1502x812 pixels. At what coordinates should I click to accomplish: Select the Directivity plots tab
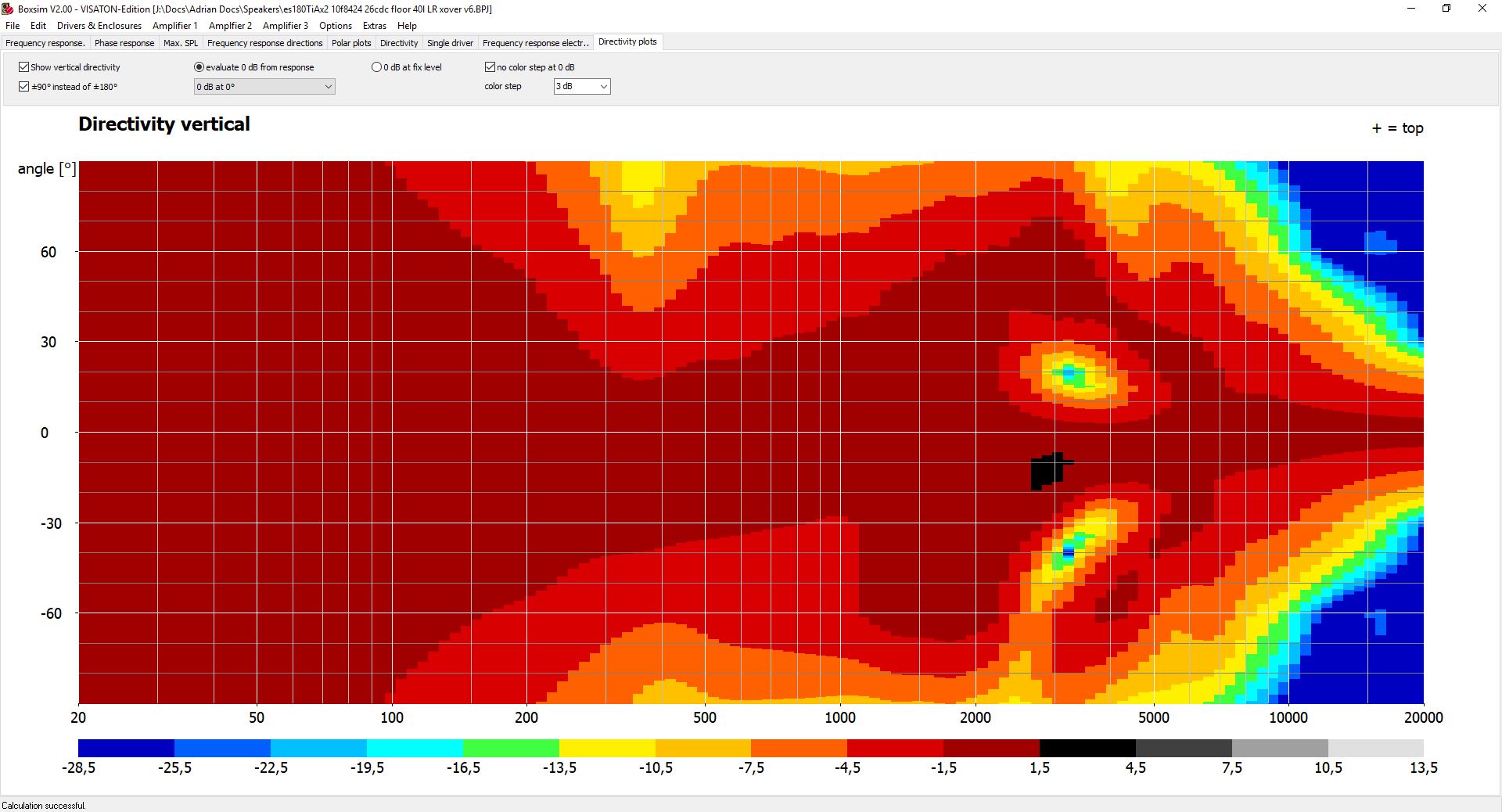(x=627, y=42)
